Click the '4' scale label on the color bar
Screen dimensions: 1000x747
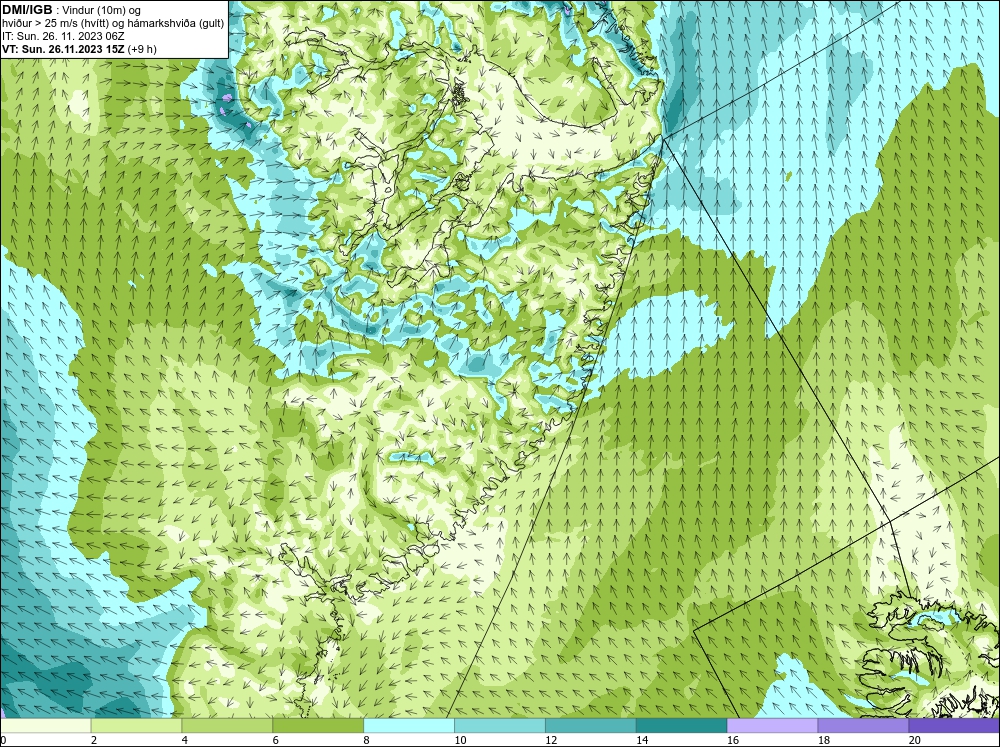184,740
